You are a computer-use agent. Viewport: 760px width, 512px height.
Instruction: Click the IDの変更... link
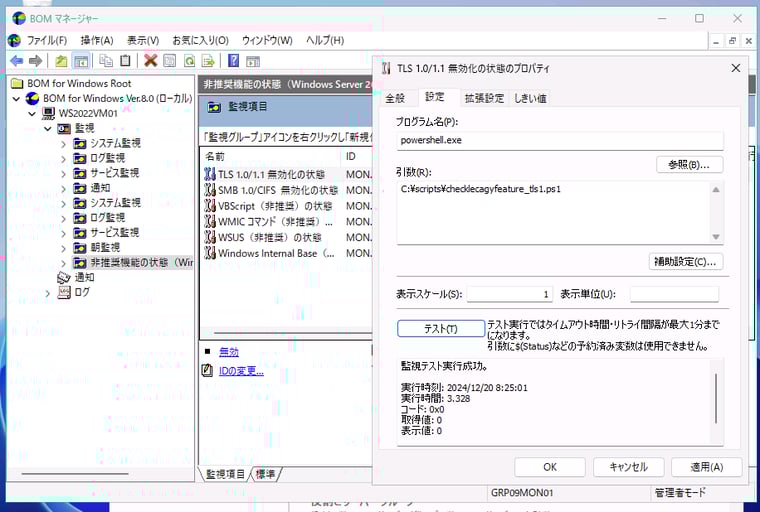241,371
